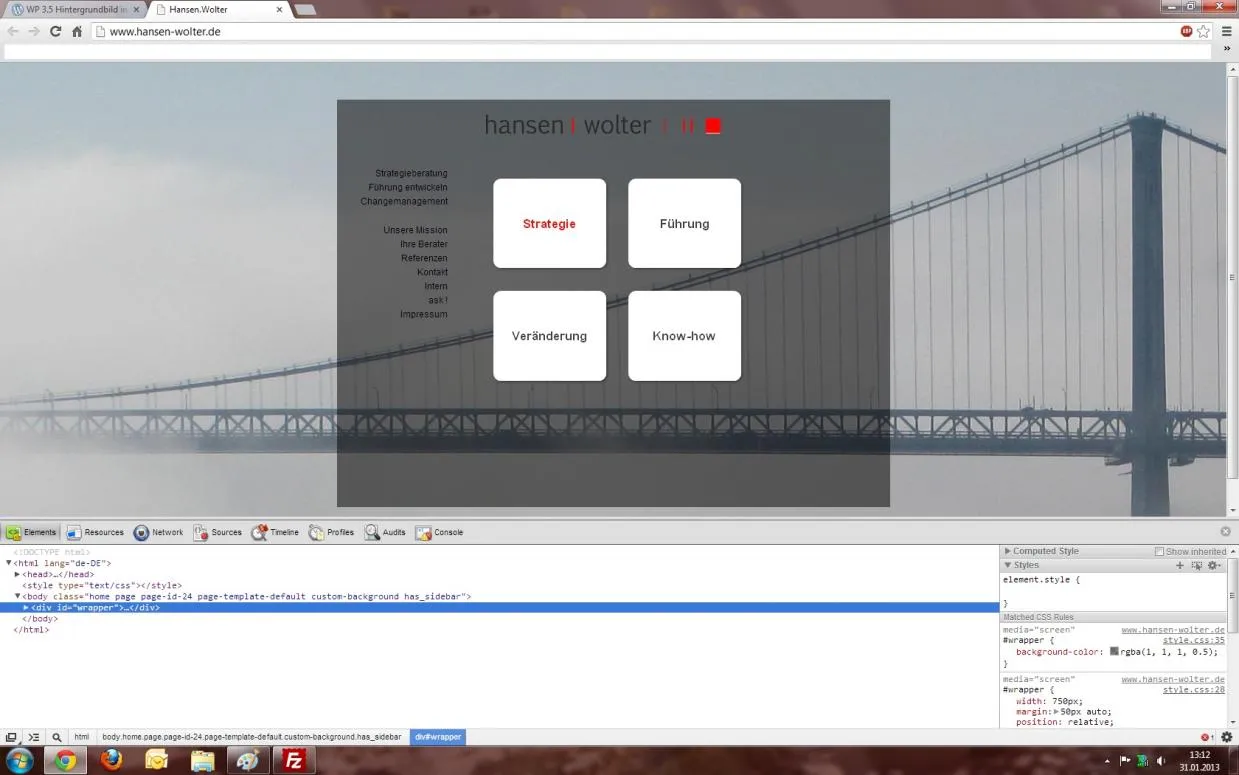Image resolution: width=1239 pixels, height=775 pixels.
Task: Switch to the Timeline panel
Action: (x=275, y=533)
